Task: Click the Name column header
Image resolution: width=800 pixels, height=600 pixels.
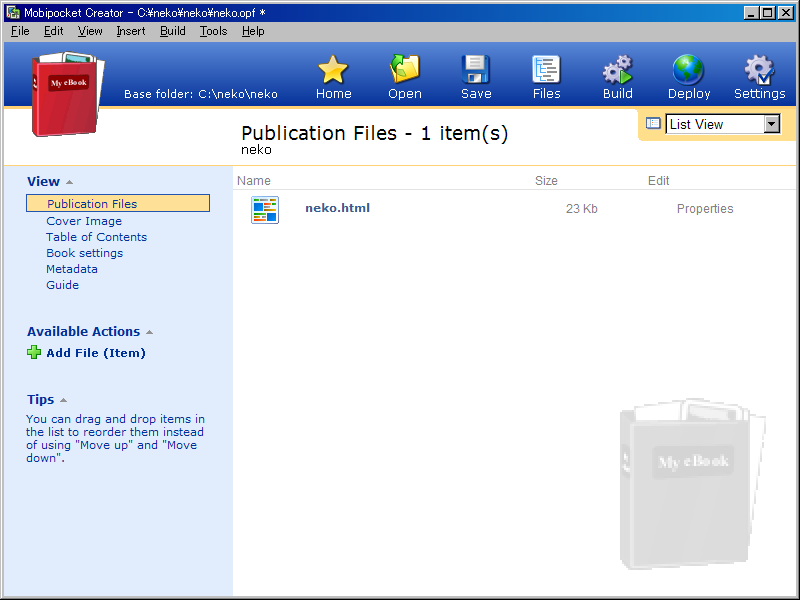Action: click(254, 181)
